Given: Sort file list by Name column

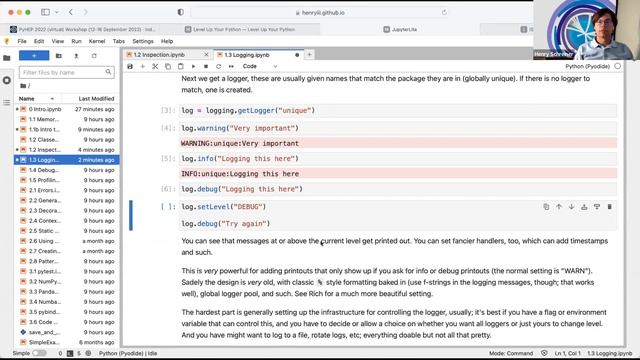Looking at the screenshot, I should tap(38, 99).
